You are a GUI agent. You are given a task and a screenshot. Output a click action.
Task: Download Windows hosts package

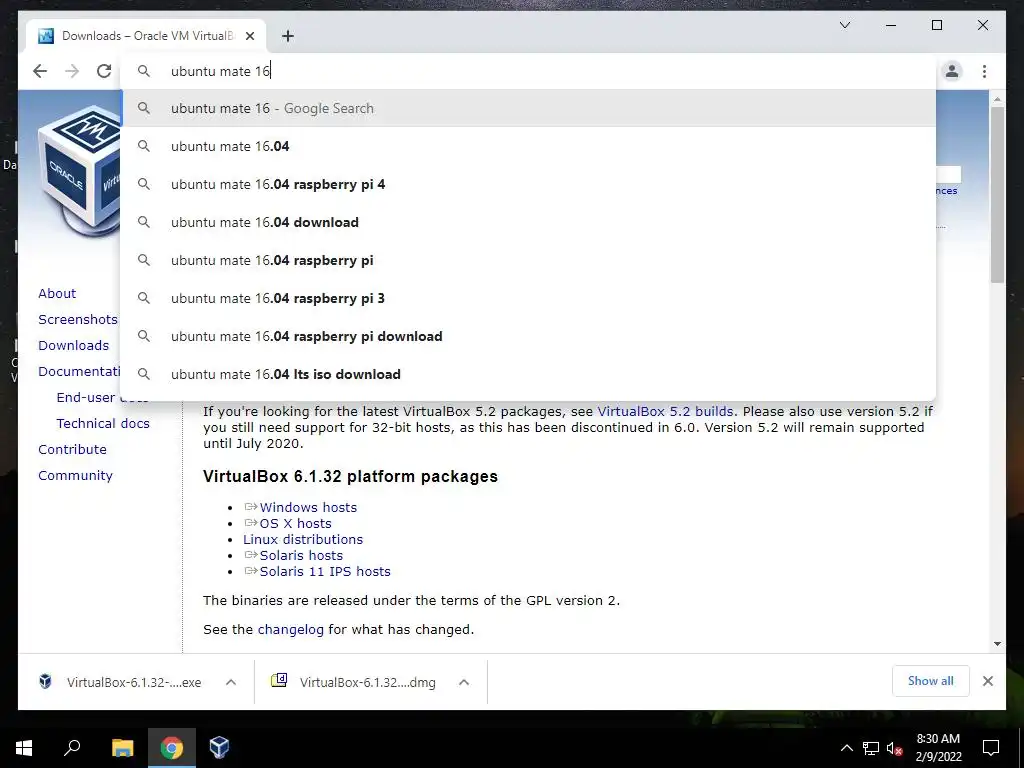(308, 507)
